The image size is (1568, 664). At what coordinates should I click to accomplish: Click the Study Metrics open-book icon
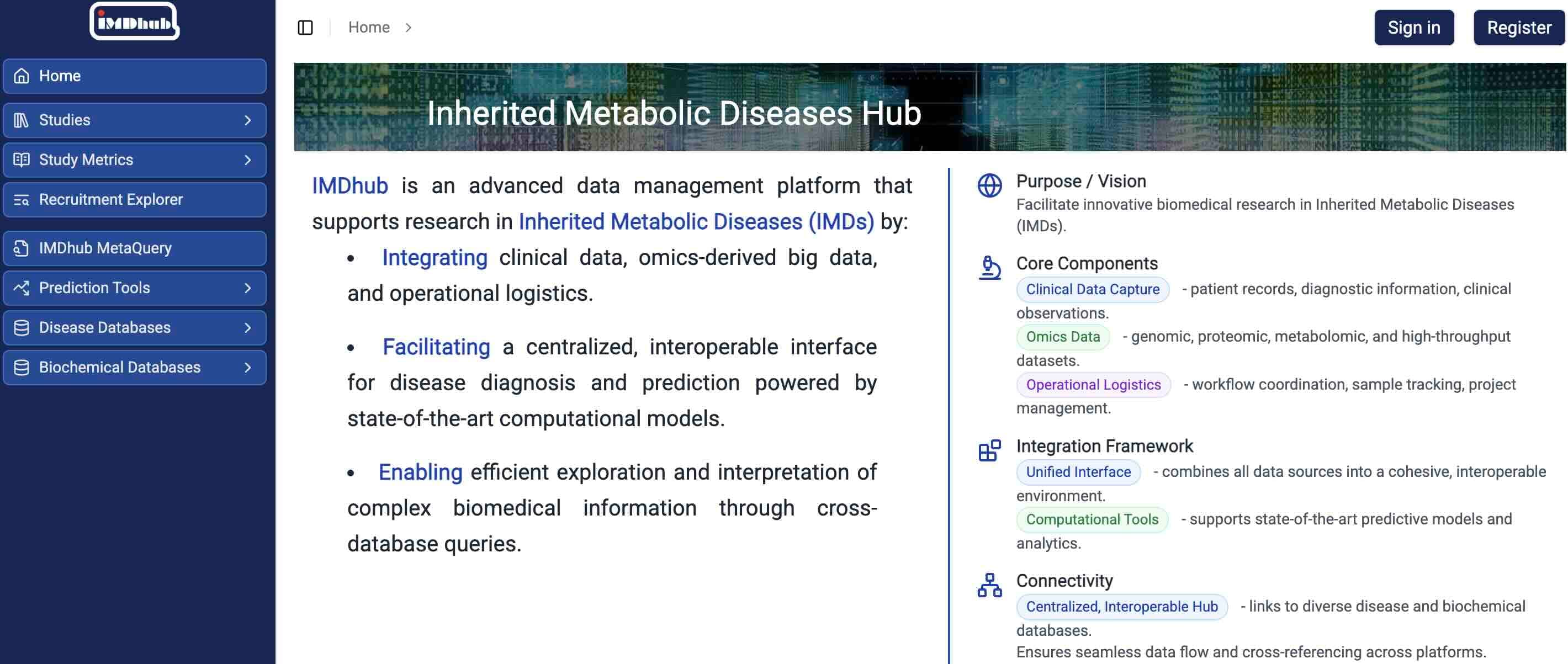pos(22,160)
